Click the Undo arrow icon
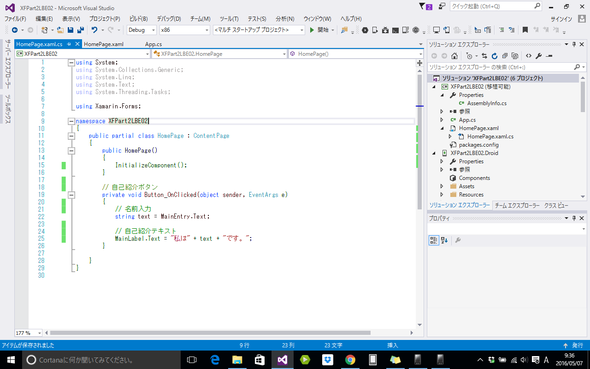The image size is (590, 369). [94, 30]
